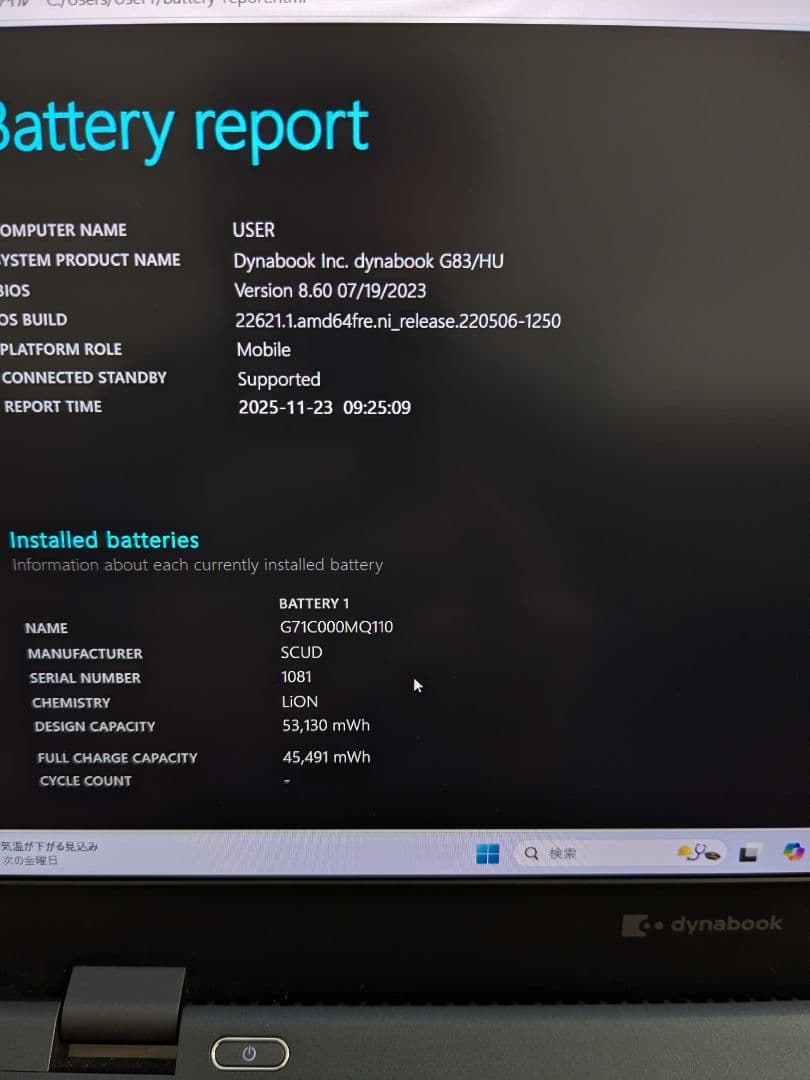Click the Installed batteries section heading
810x1080 pixels.
[103, 539]
